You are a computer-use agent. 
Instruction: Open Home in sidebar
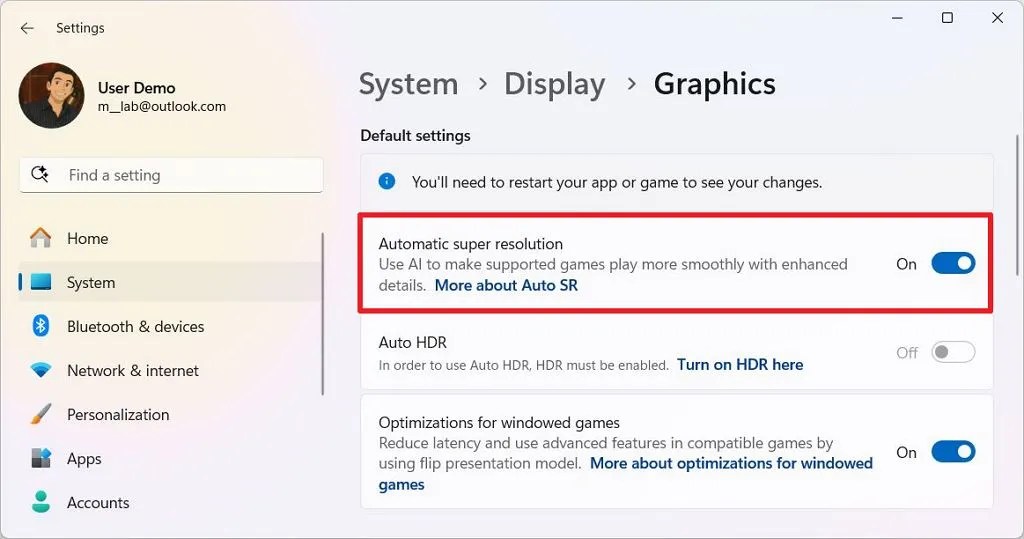(x=171, y=238)
